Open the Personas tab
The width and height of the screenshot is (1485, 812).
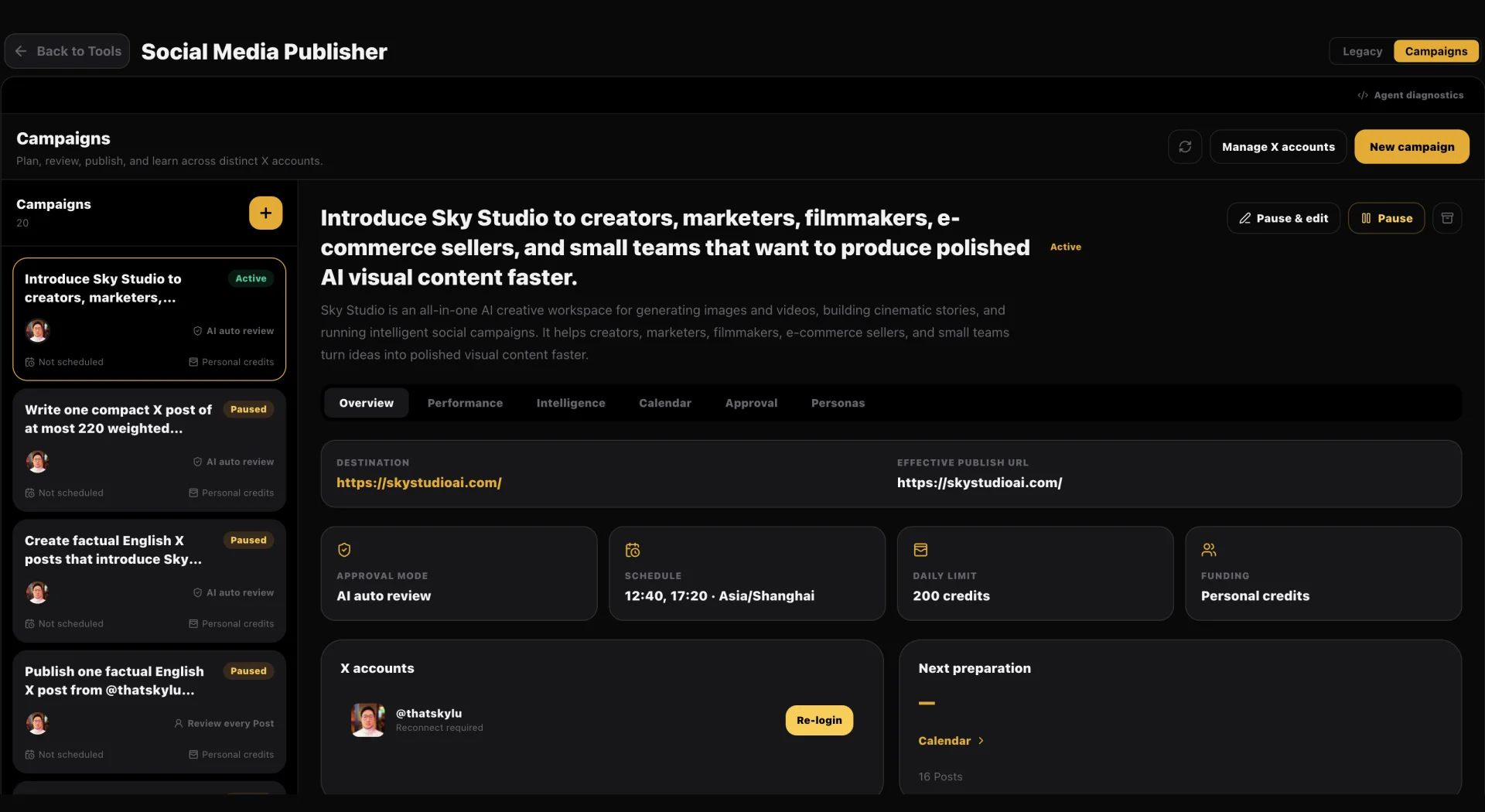coord(838,403)
